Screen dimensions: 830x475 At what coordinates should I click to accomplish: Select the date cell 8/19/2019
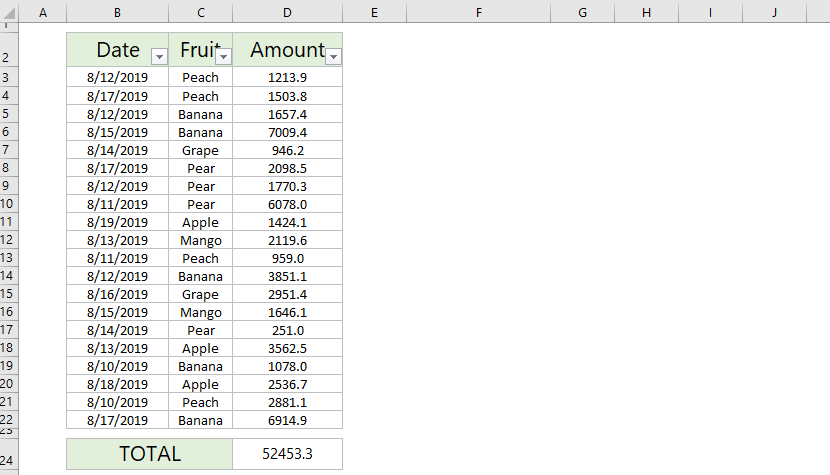point(117,222)
